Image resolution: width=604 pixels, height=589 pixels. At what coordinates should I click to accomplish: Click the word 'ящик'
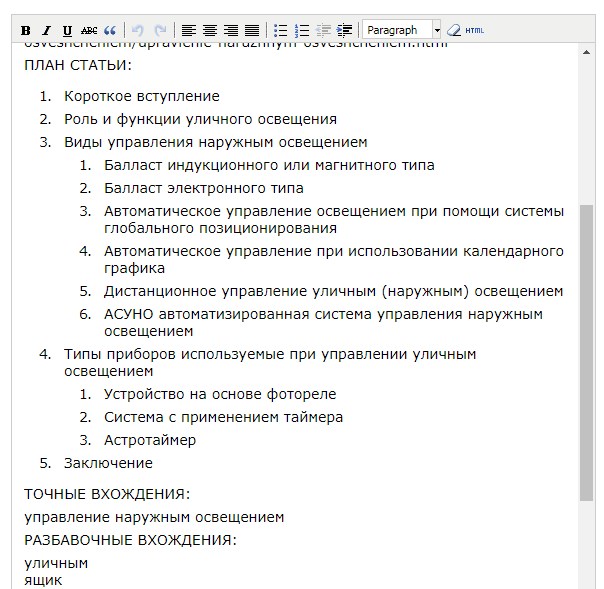coord(43,581)
